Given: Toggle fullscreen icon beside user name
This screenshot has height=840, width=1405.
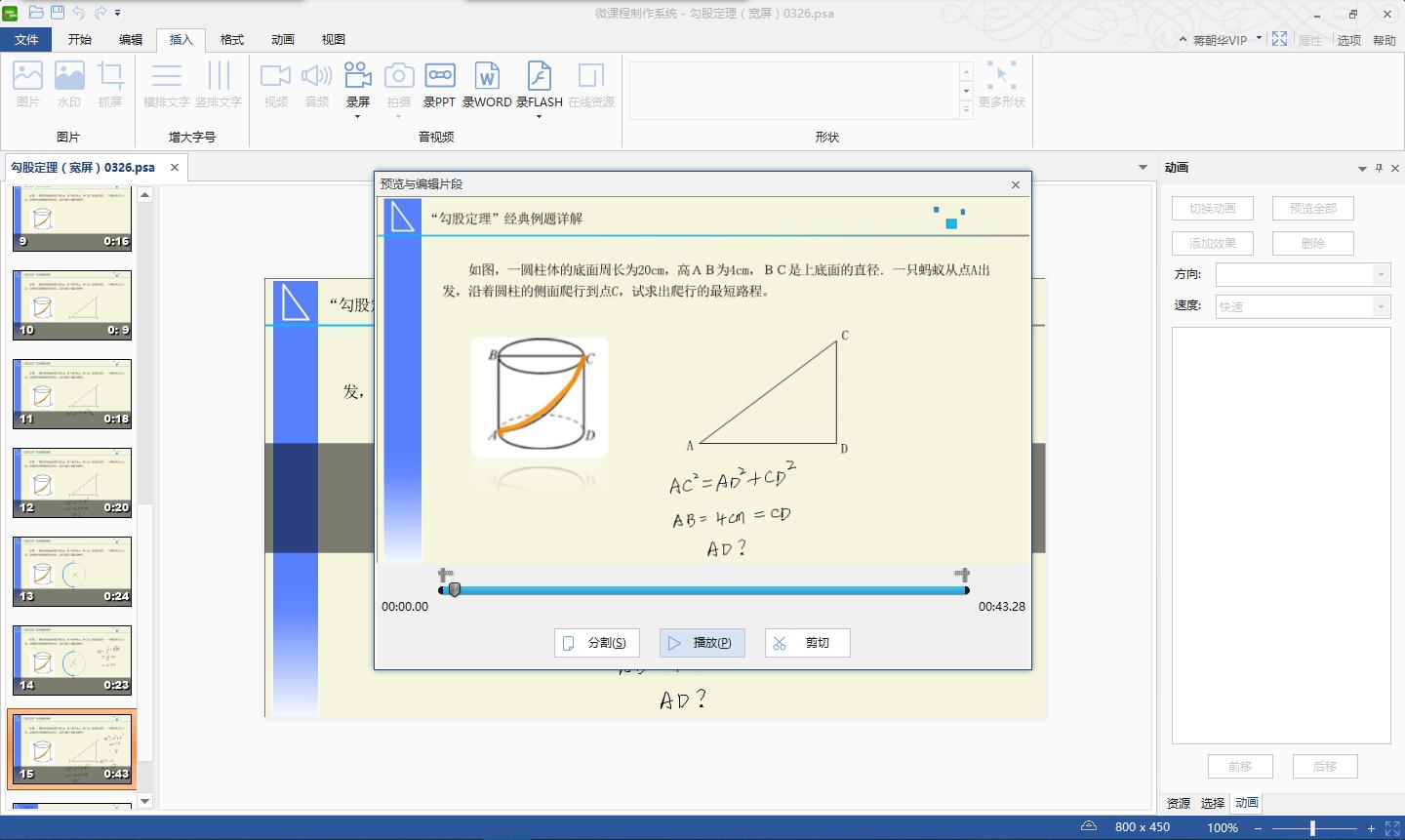Looking at the screenshot, I should [x=1279, y=39].
